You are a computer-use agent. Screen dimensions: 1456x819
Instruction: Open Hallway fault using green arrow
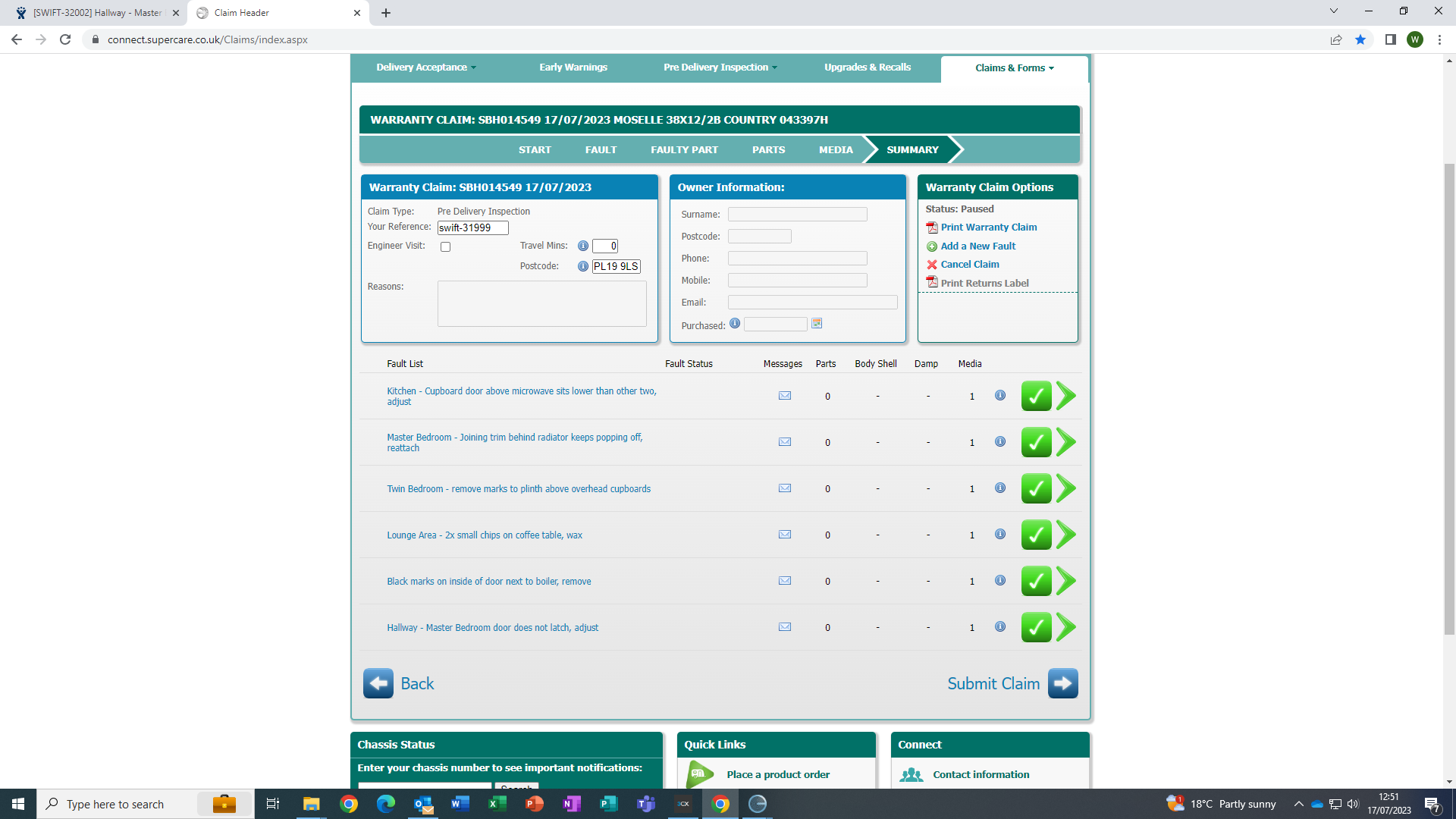pos(1066,628)
